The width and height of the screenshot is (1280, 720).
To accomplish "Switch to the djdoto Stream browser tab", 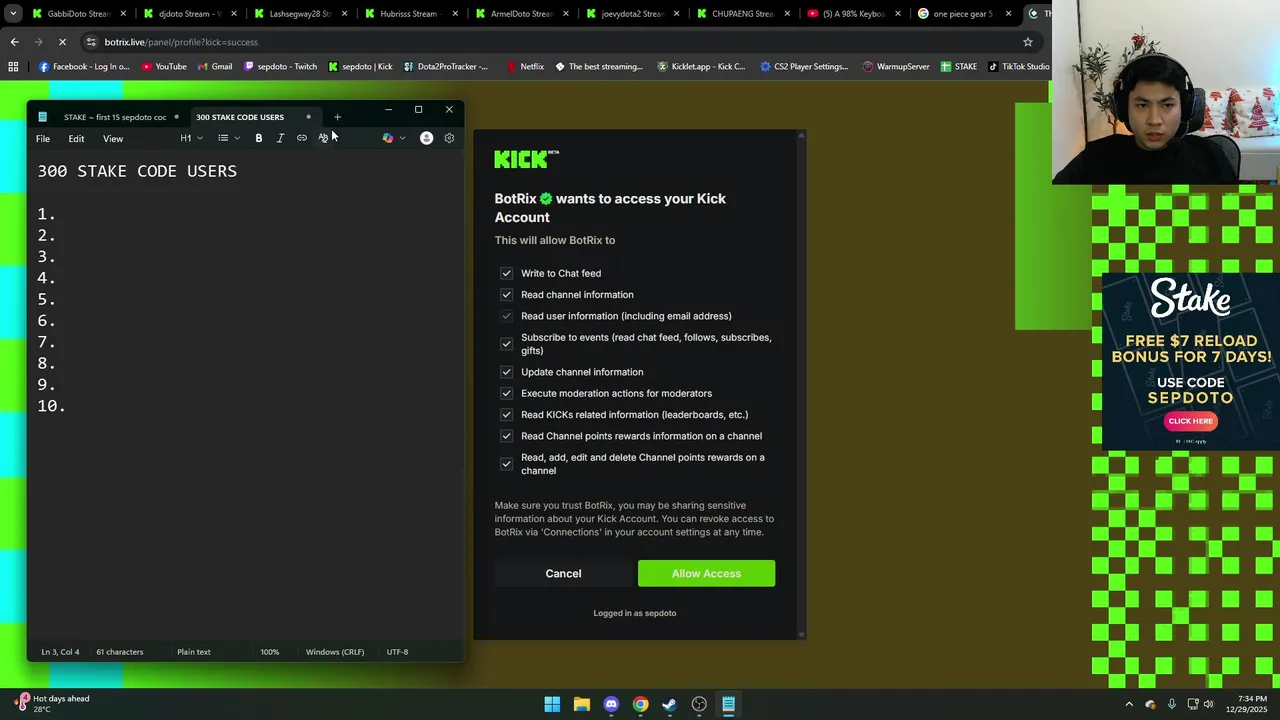I will [188, 14].
